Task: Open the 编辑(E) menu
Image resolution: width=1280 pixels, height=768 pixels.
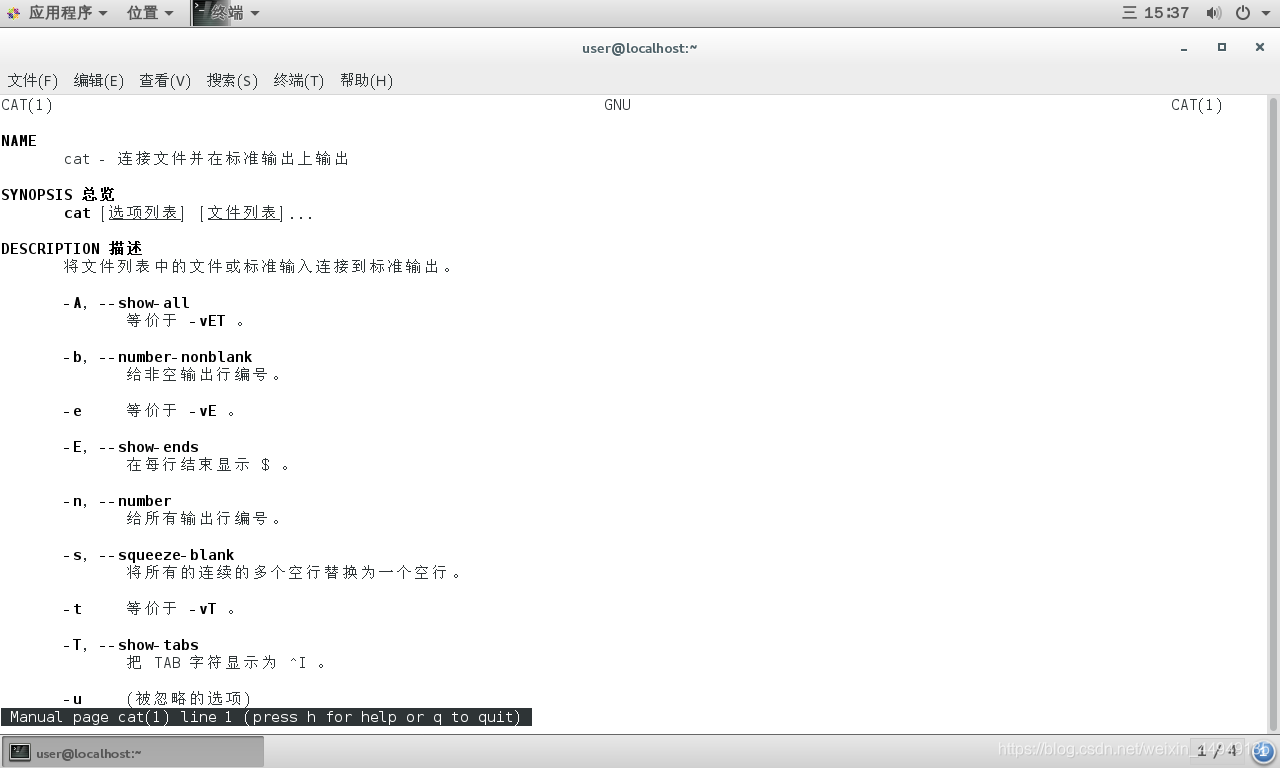Action: pyautogui.click(x=99, y=81)
